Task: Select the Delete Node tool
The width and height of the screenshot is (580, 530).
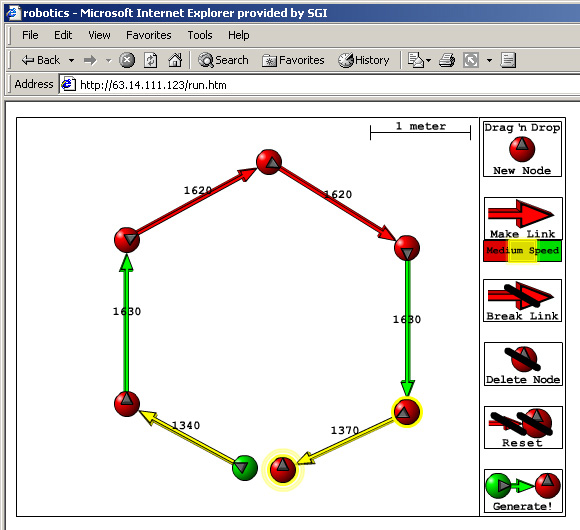Action: [x=523, y=364]
